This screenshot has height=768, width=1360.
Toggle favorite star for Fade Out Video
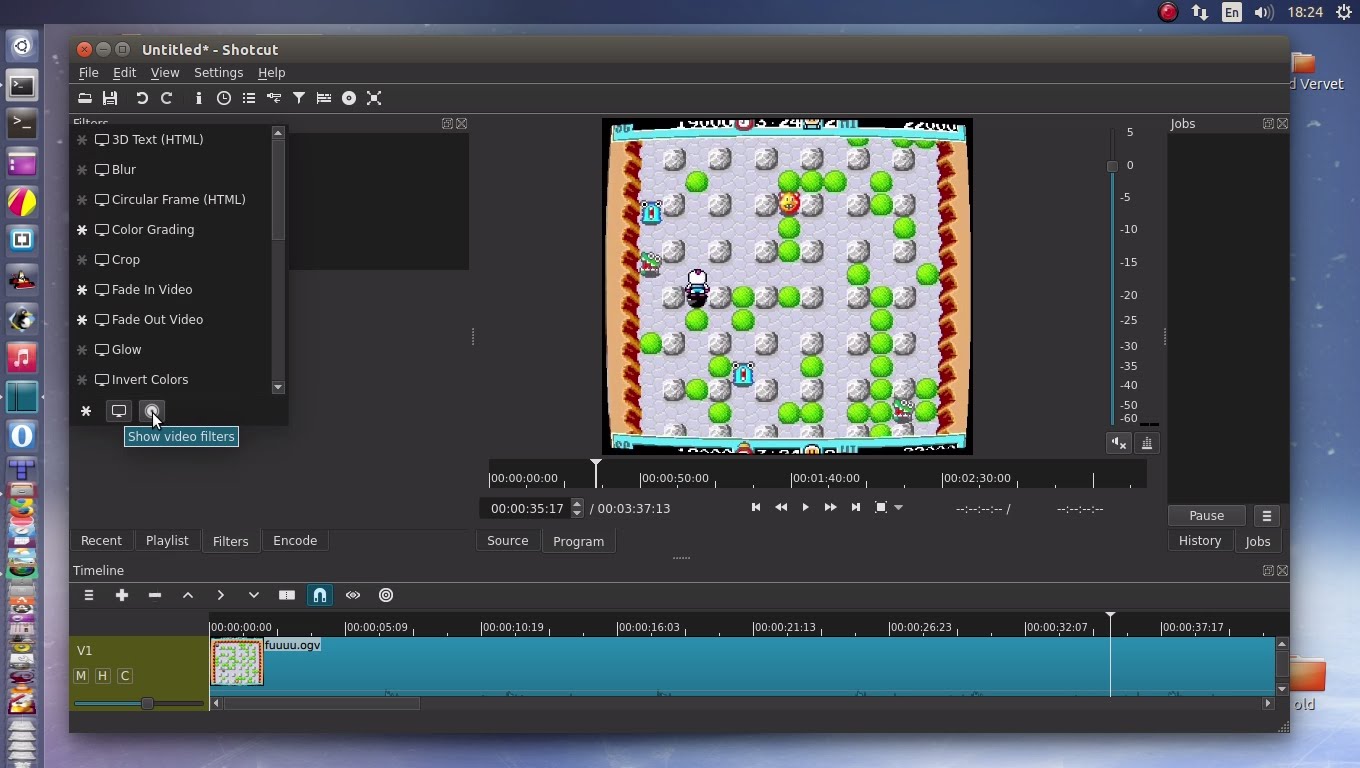point(82,320)
